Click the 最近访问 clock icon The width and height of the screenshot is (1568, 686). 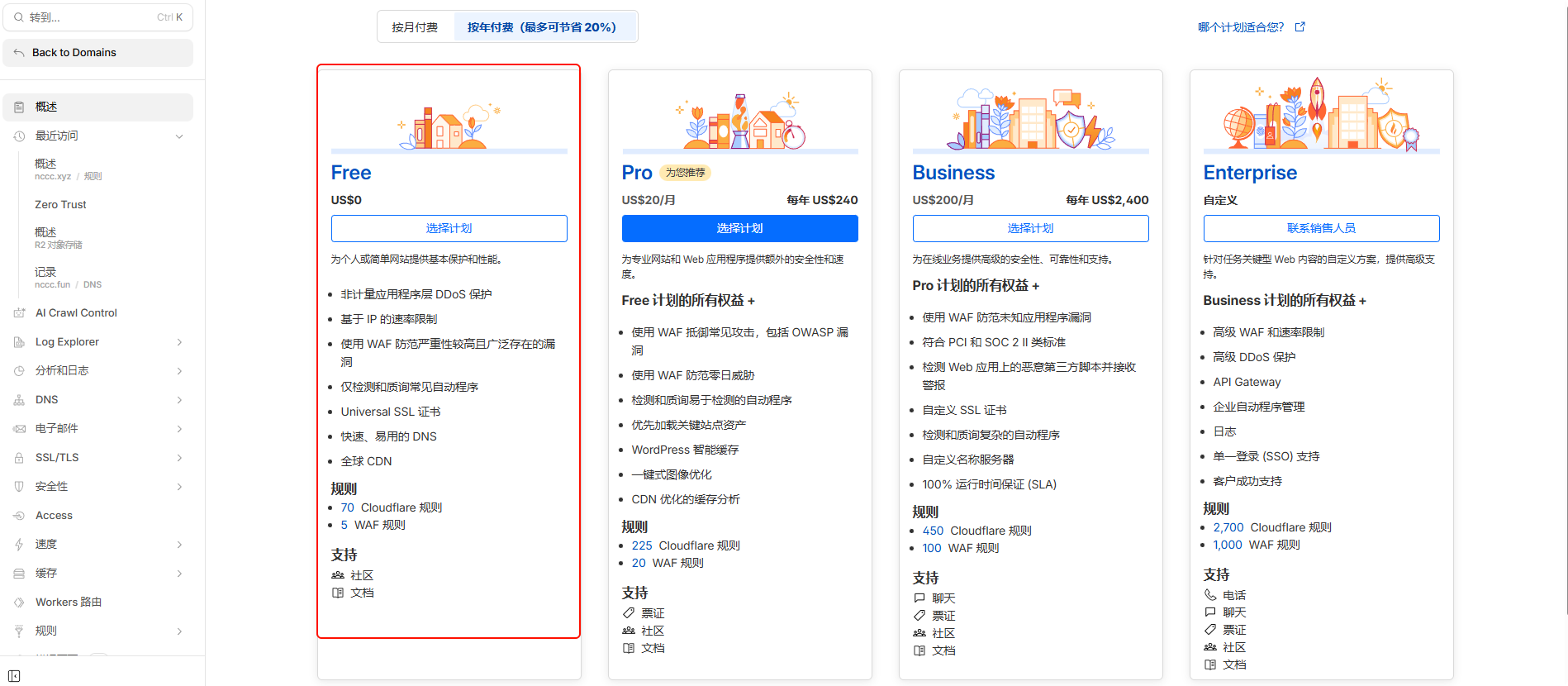19,136
